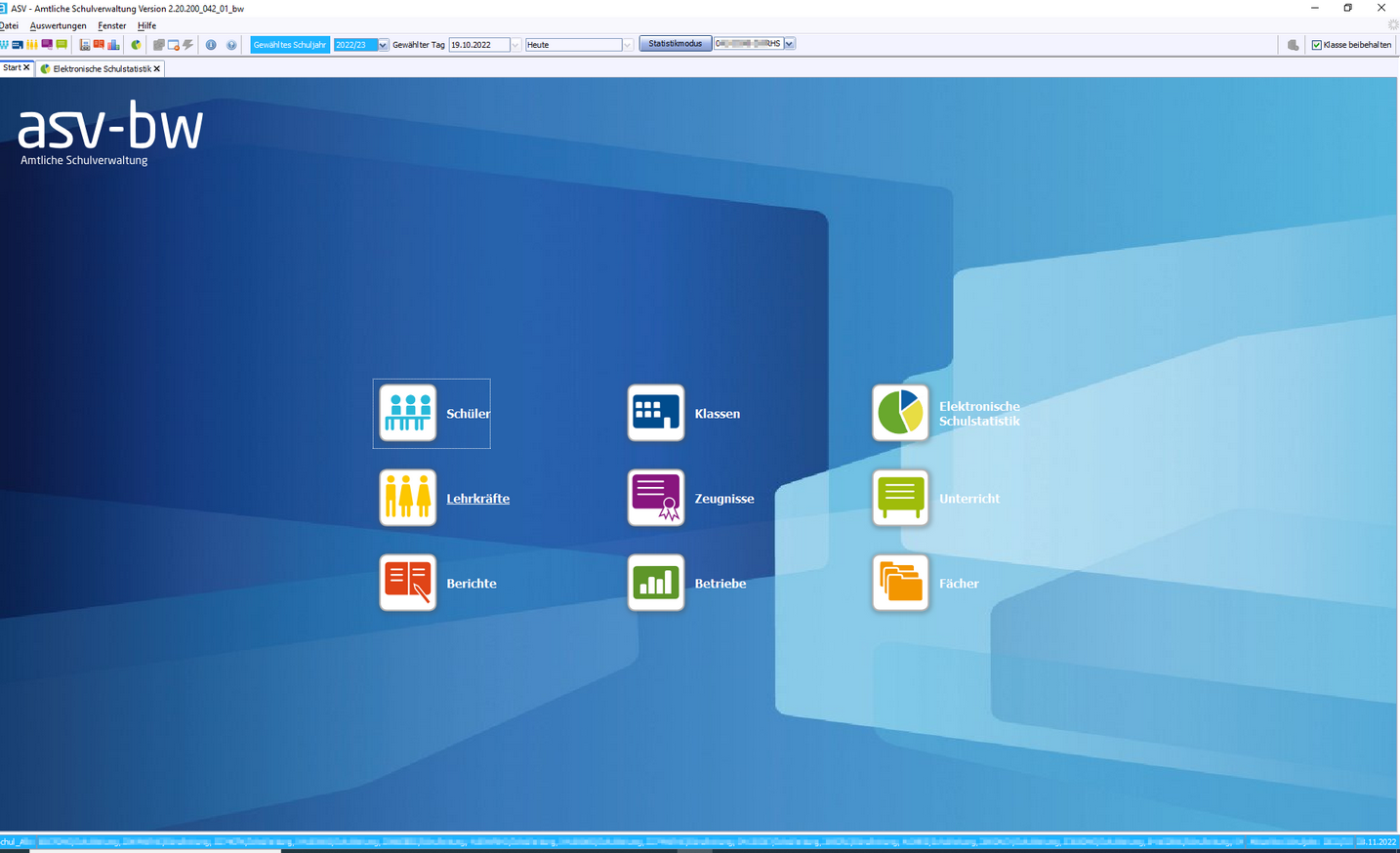This screenshot has height=853, width=1400.
Task: Open the green Unterricht icon
Action: pyautogui.click(x=899, y=498)
